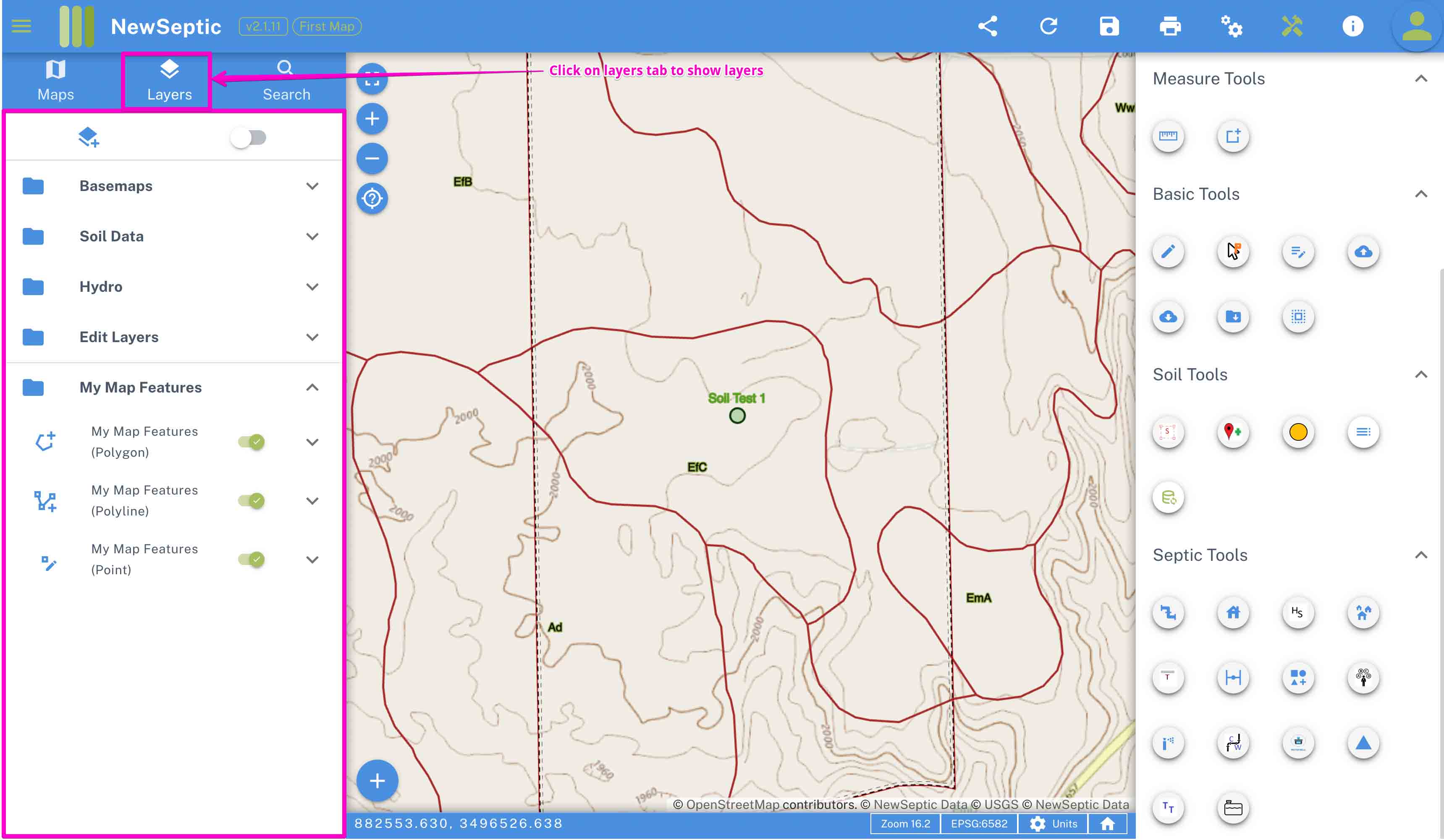The image size is (1444, 840).
Task: Select the septic system layout tool
Action: 1168,612
